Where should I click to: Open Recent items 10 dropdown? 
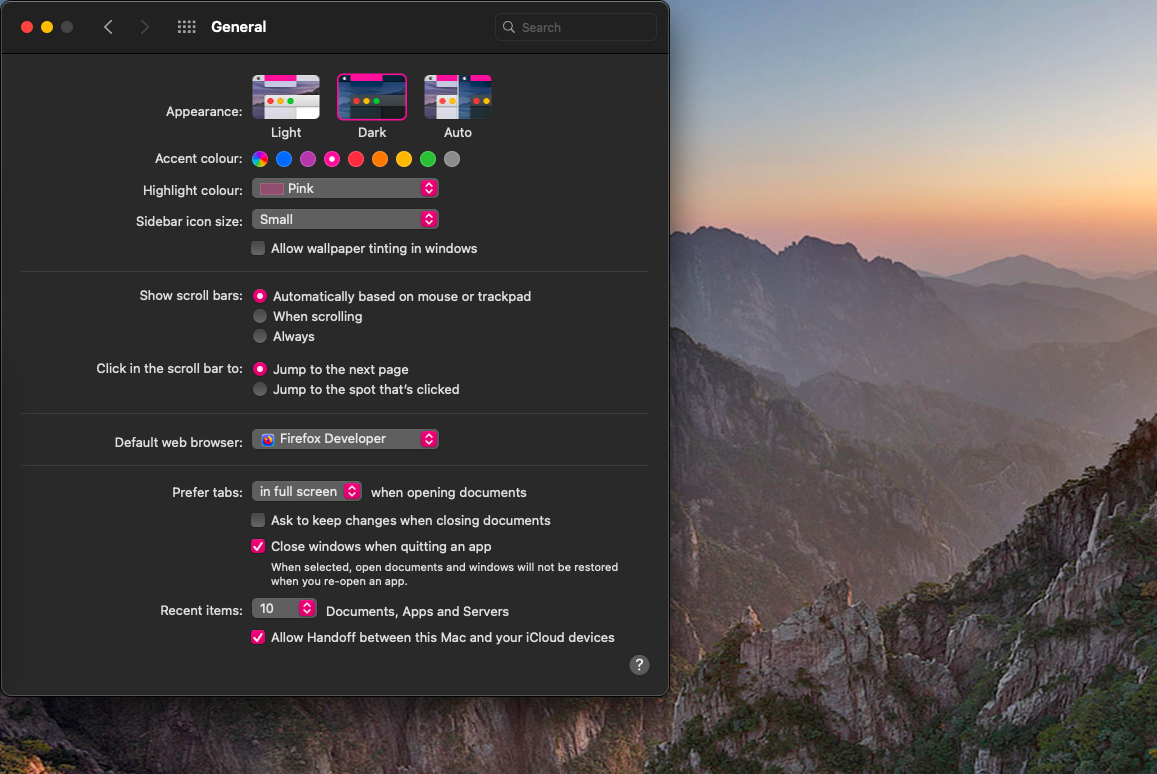[284, 608]
